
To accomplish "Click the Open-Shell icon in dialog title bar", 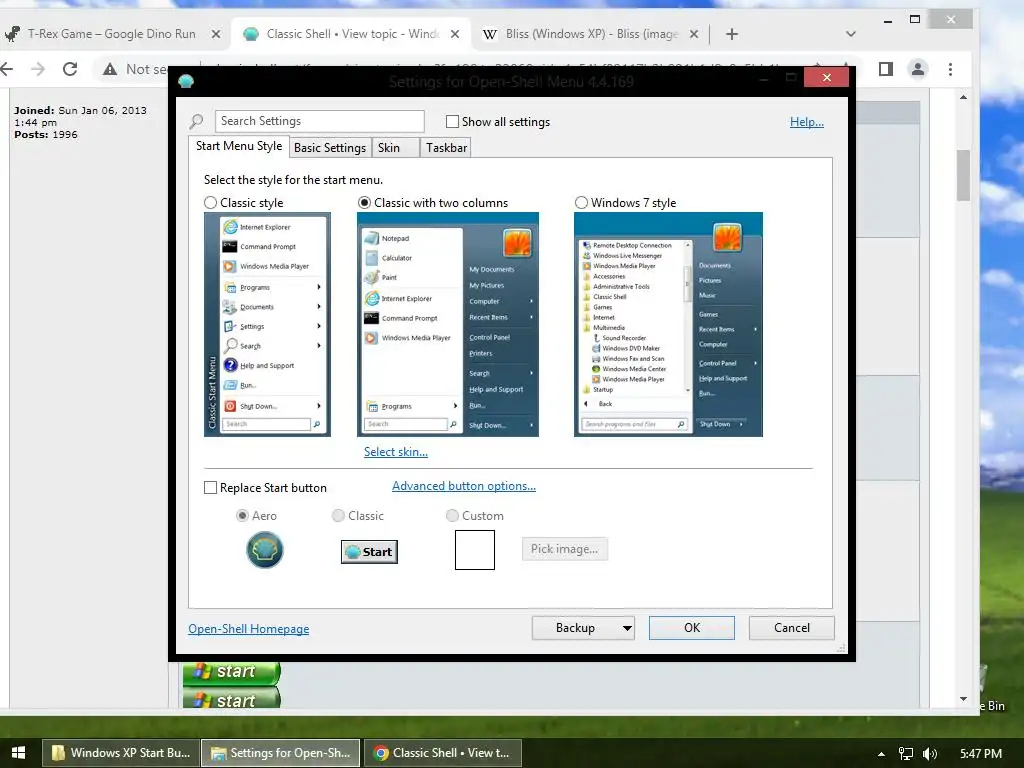I will coord(186,81).
